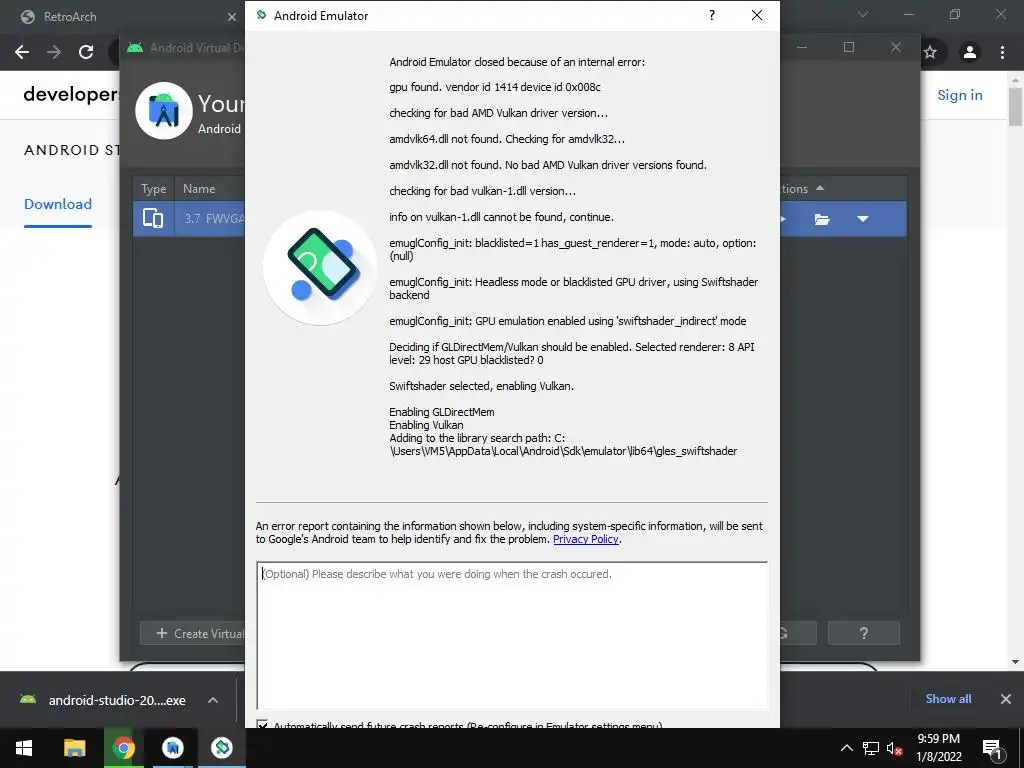Open the Privacy Policy link
The image size is (1024, 768).
(586, 539)
